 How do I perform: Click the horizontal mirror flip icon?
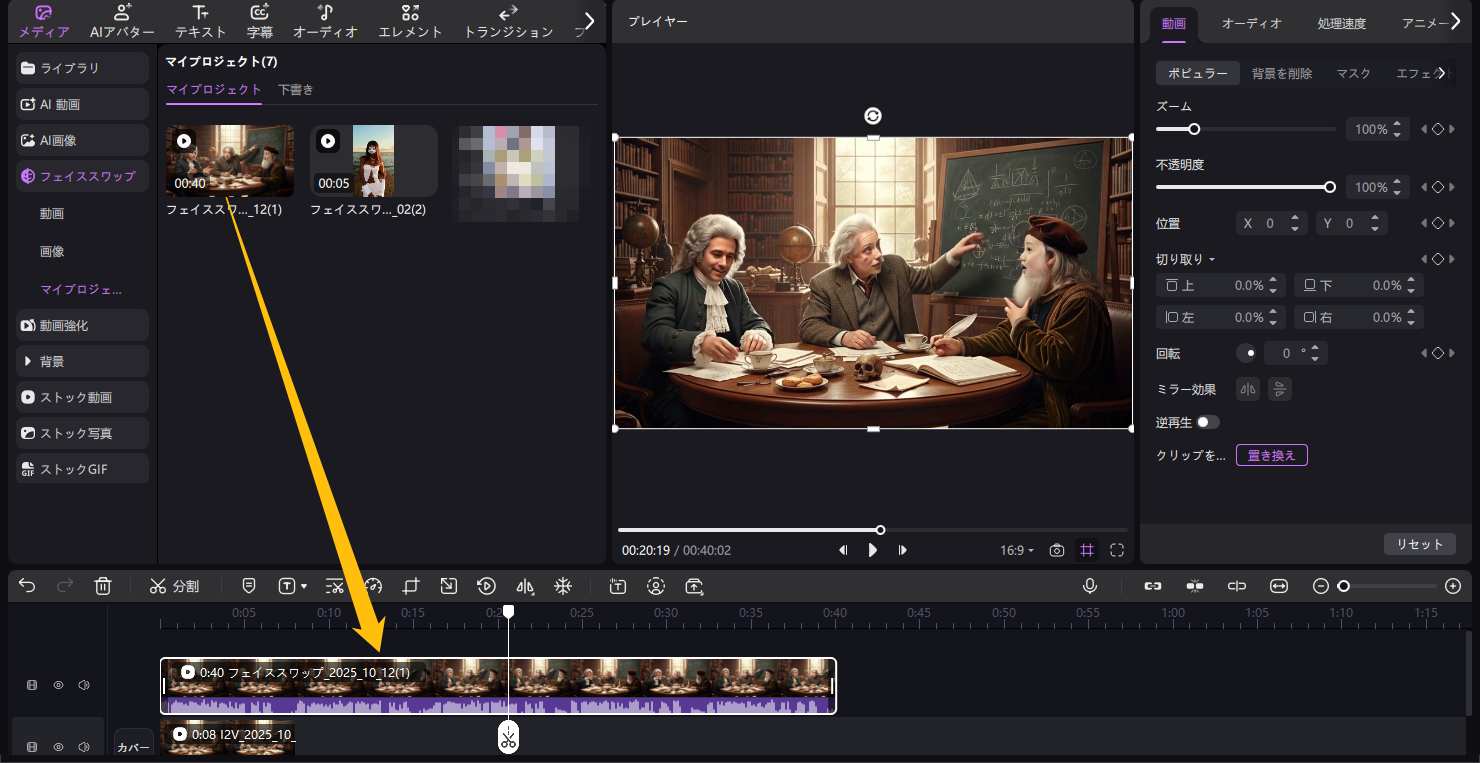coord(1247,388)
